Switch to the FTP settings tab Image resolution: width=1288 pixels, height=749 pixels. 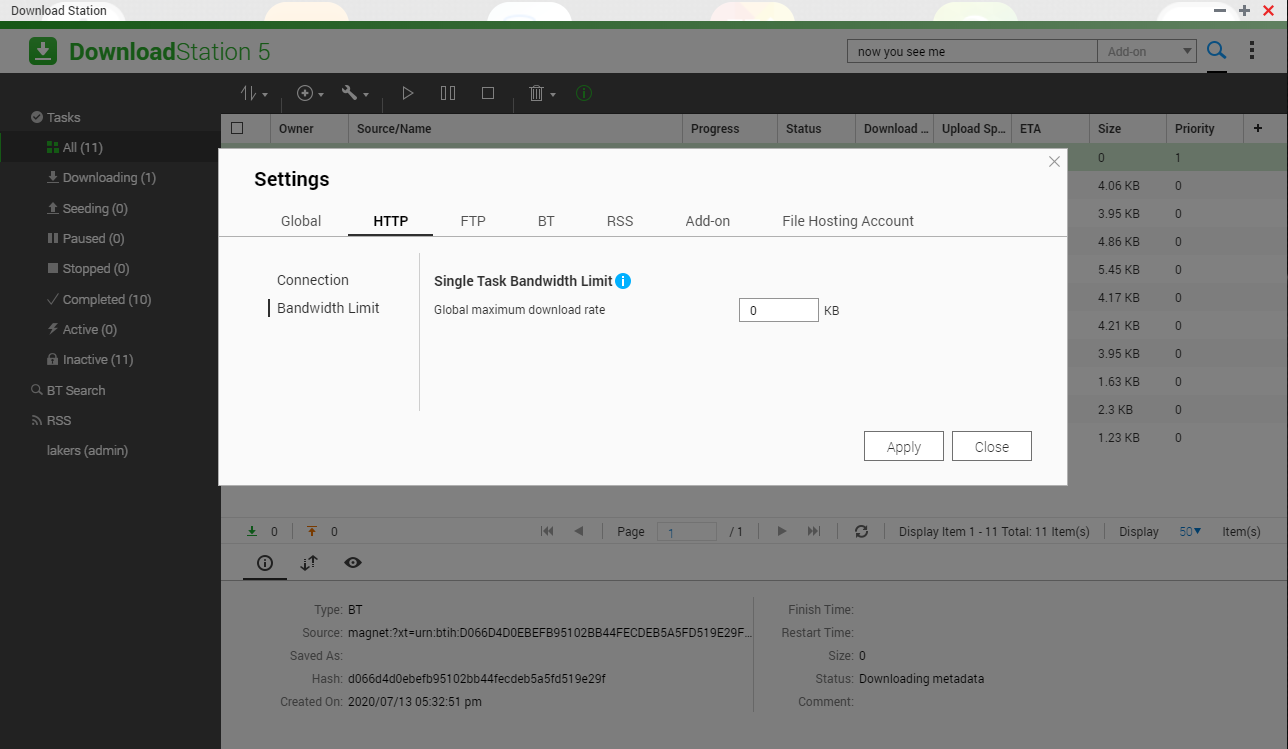[x=473, y=221]
